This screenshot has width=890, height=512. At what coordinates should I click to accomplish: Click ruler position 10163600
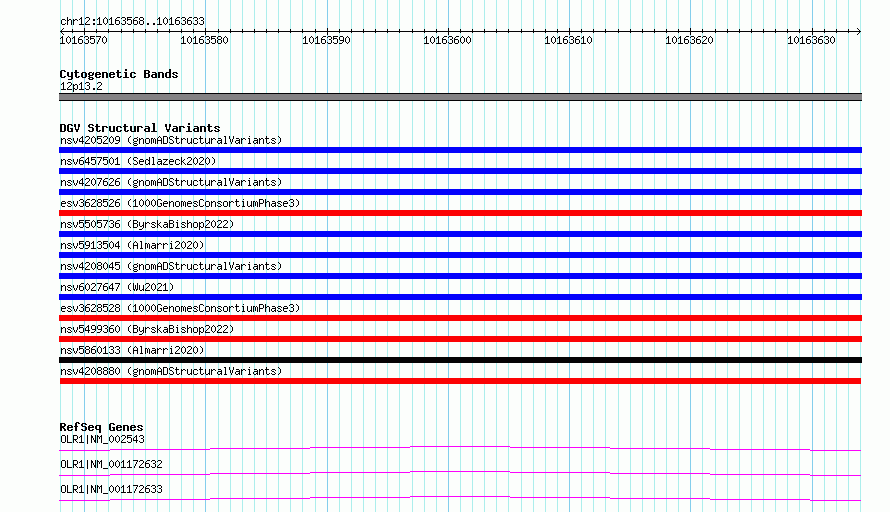click(x=447, y=40)
